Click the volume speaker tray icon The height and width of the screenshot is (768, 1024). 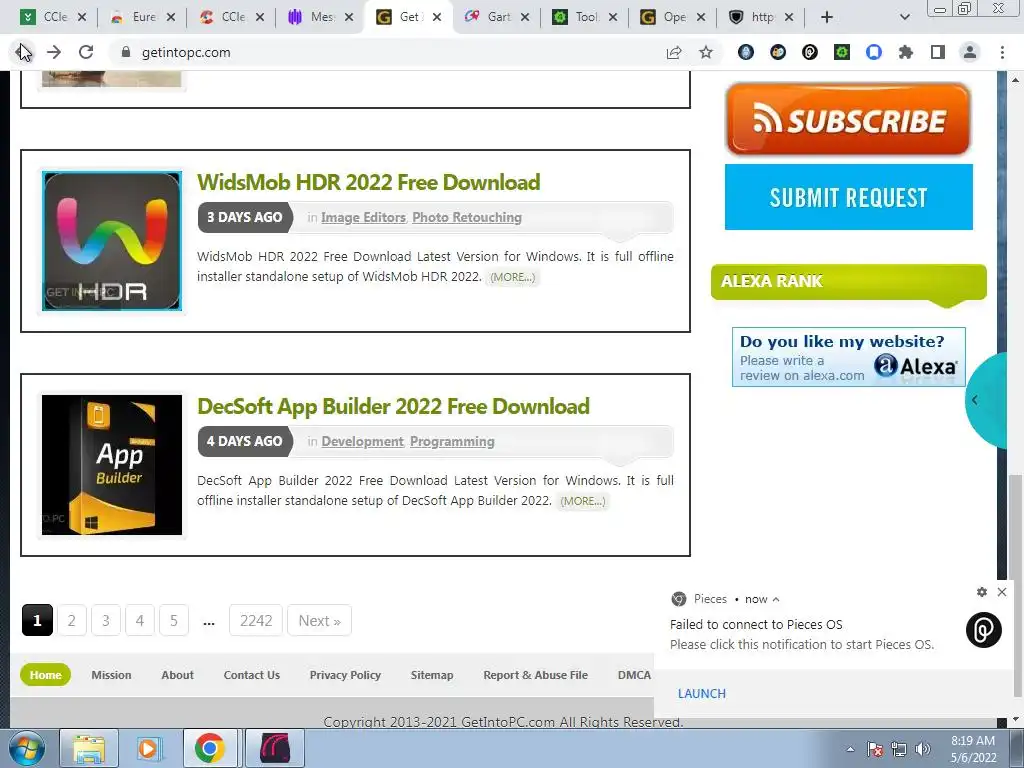coord(922,749)
